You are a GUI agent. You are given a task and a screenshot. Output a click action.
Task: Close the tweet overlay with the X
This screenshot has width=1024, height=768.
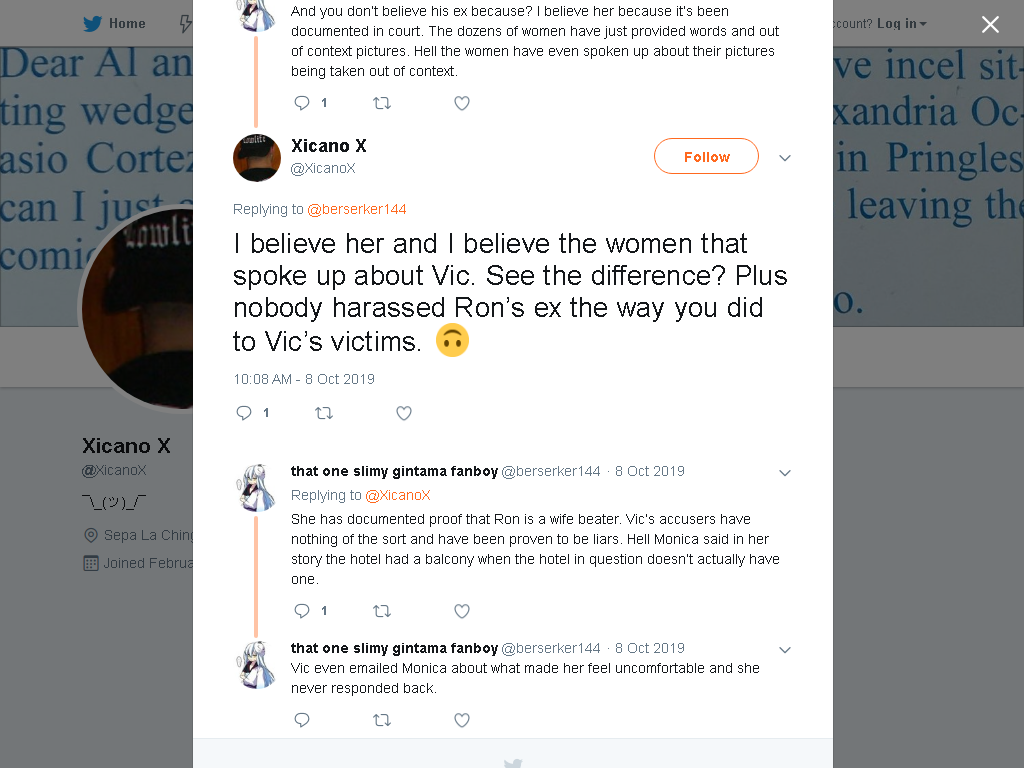click(990, 25)
